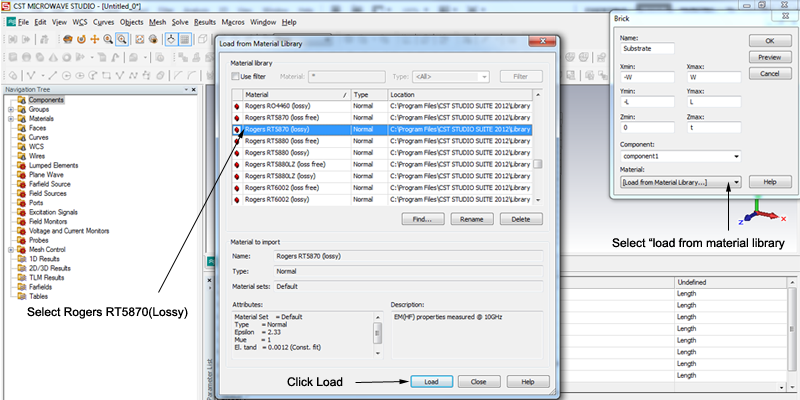Click Cancel in the Brick dialog
The height and width of the screenshot is (400, 800).
(x=770, y=73)
